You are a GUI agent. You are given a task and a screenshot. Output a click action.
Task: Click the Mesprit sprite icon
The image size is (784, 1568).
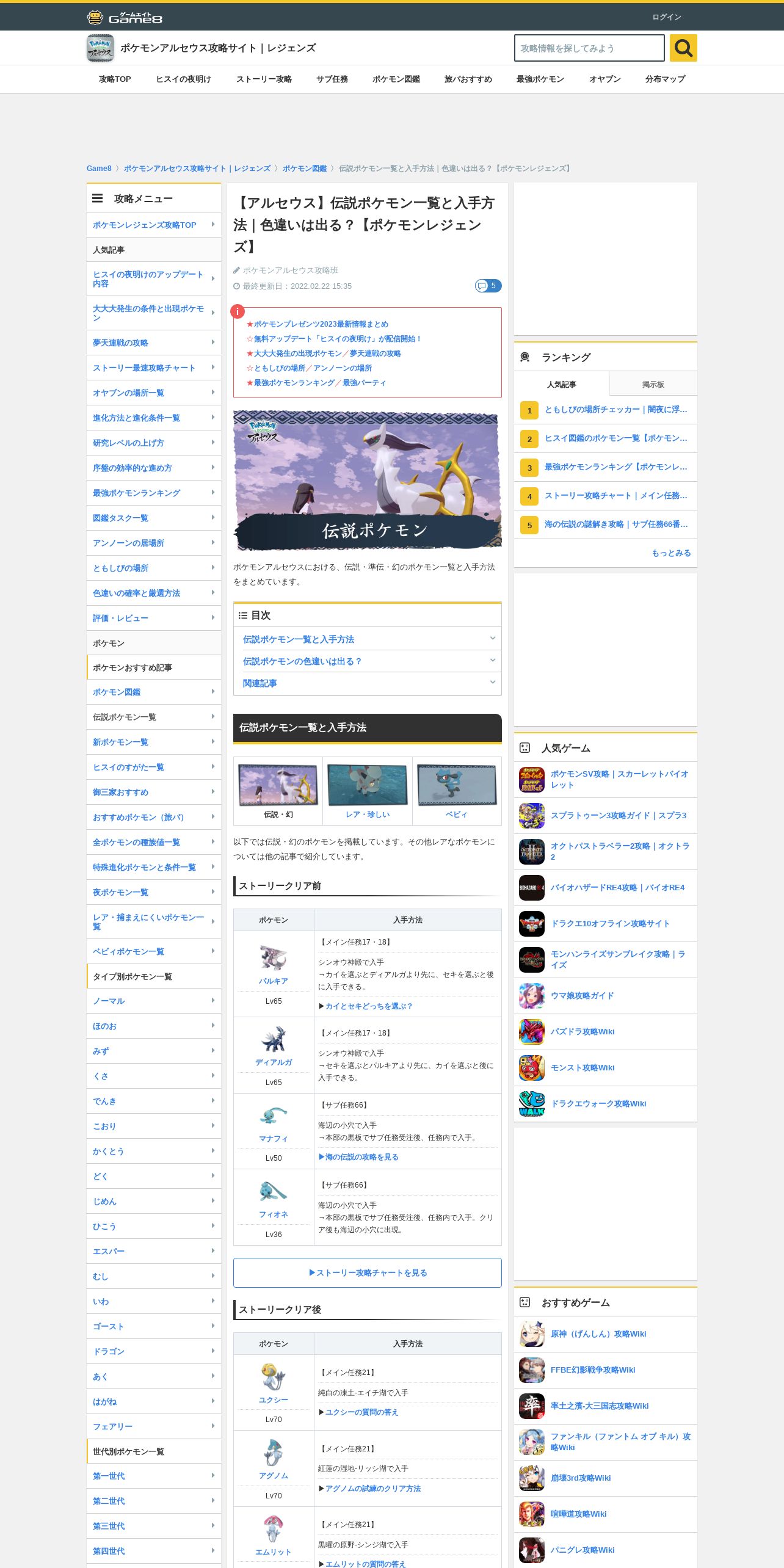pos(273,1528)
